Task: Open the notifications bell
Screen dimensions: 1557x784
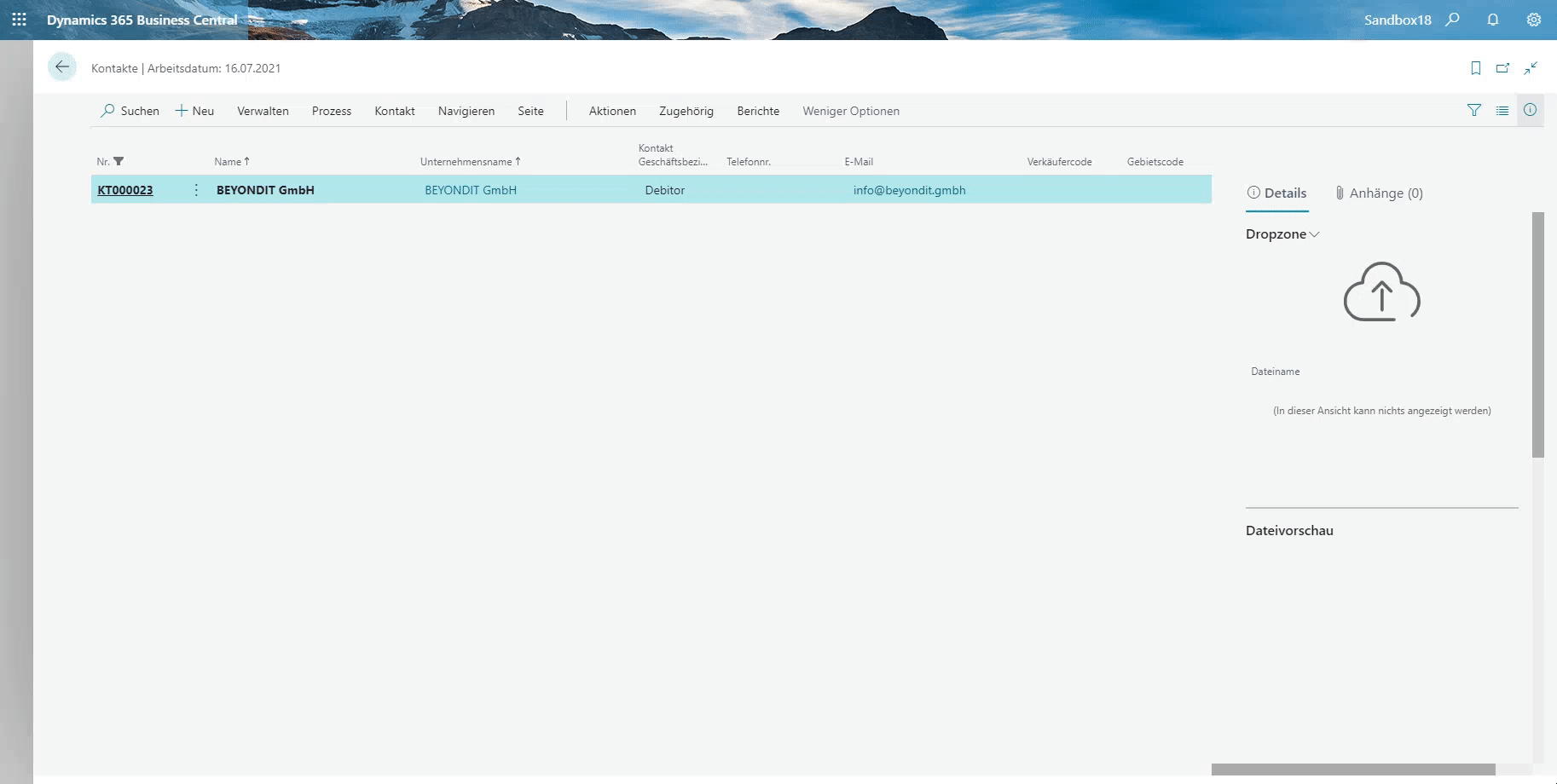Action: 1493,20
